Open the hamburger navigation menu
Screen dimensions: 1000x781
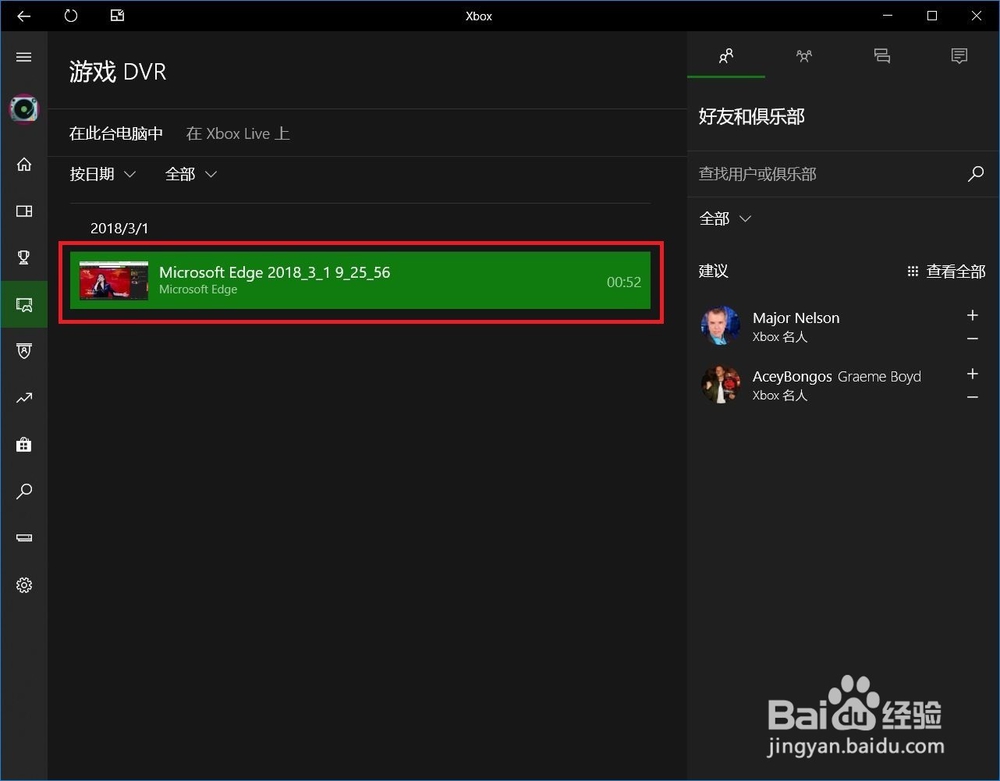click(x=24, y=57)
